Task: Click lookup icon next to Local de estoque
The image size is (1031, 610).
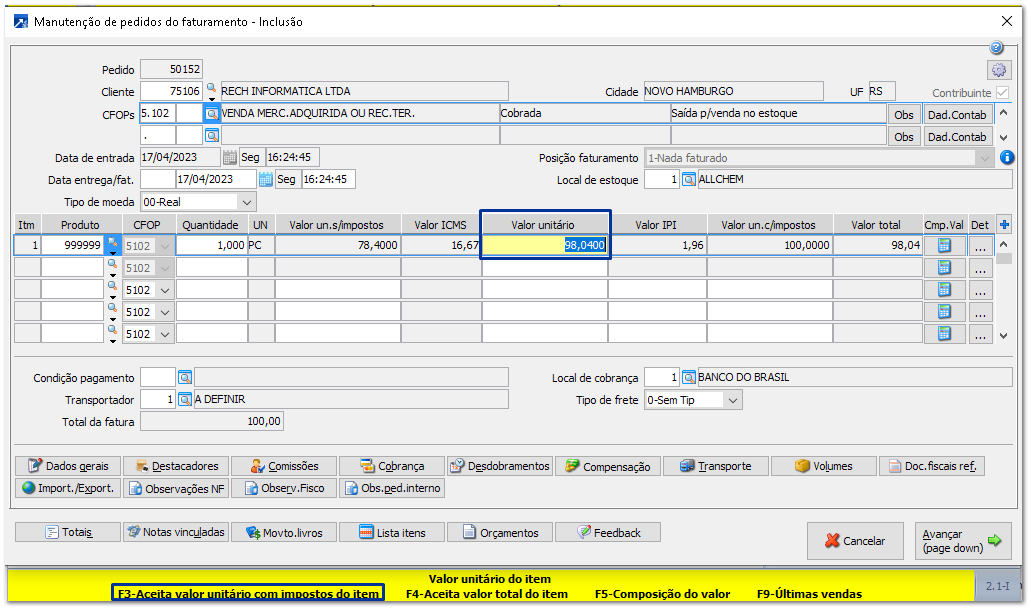Action: pos(689,180)
